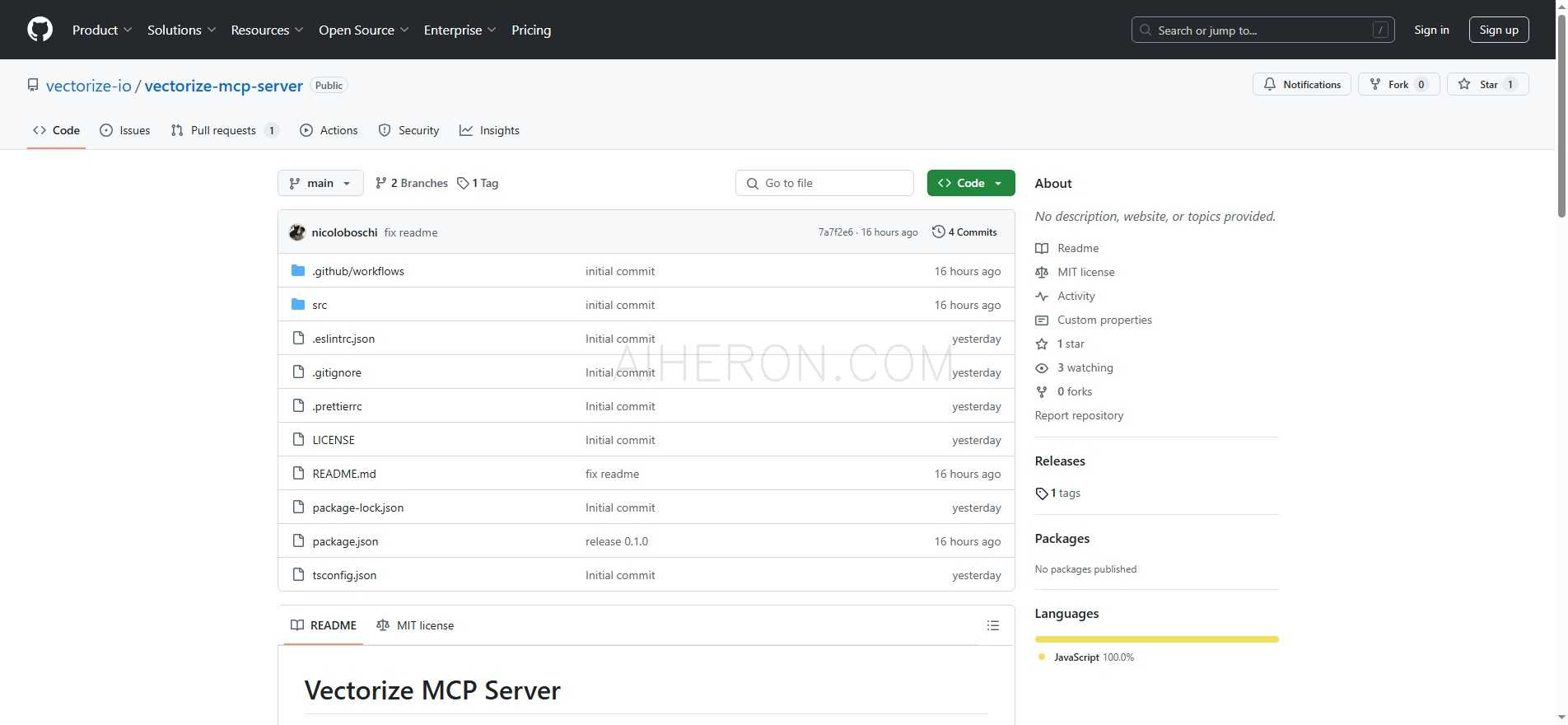
Task: Click Report repository link
Action: coord(1079,415)
